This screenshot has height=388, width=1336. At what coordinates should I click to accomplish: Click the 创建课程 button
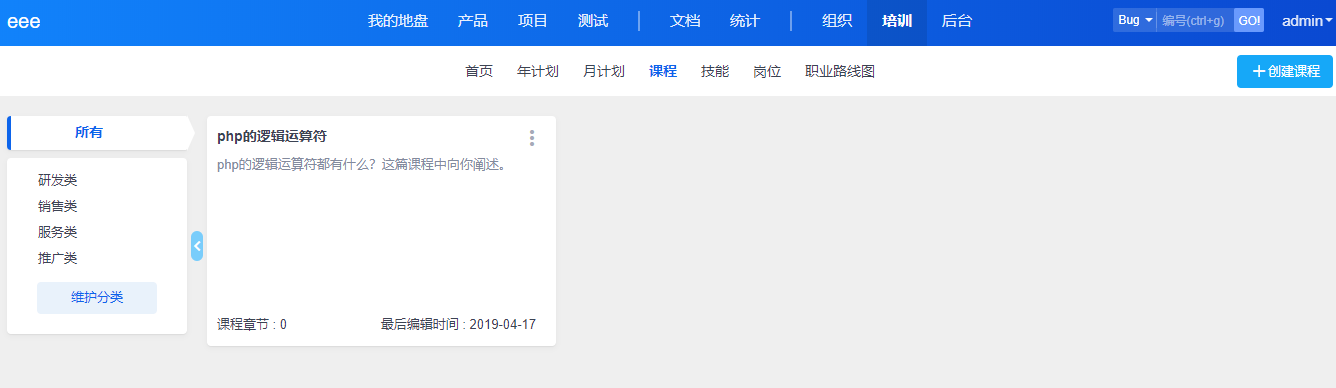click(1285, 71)
